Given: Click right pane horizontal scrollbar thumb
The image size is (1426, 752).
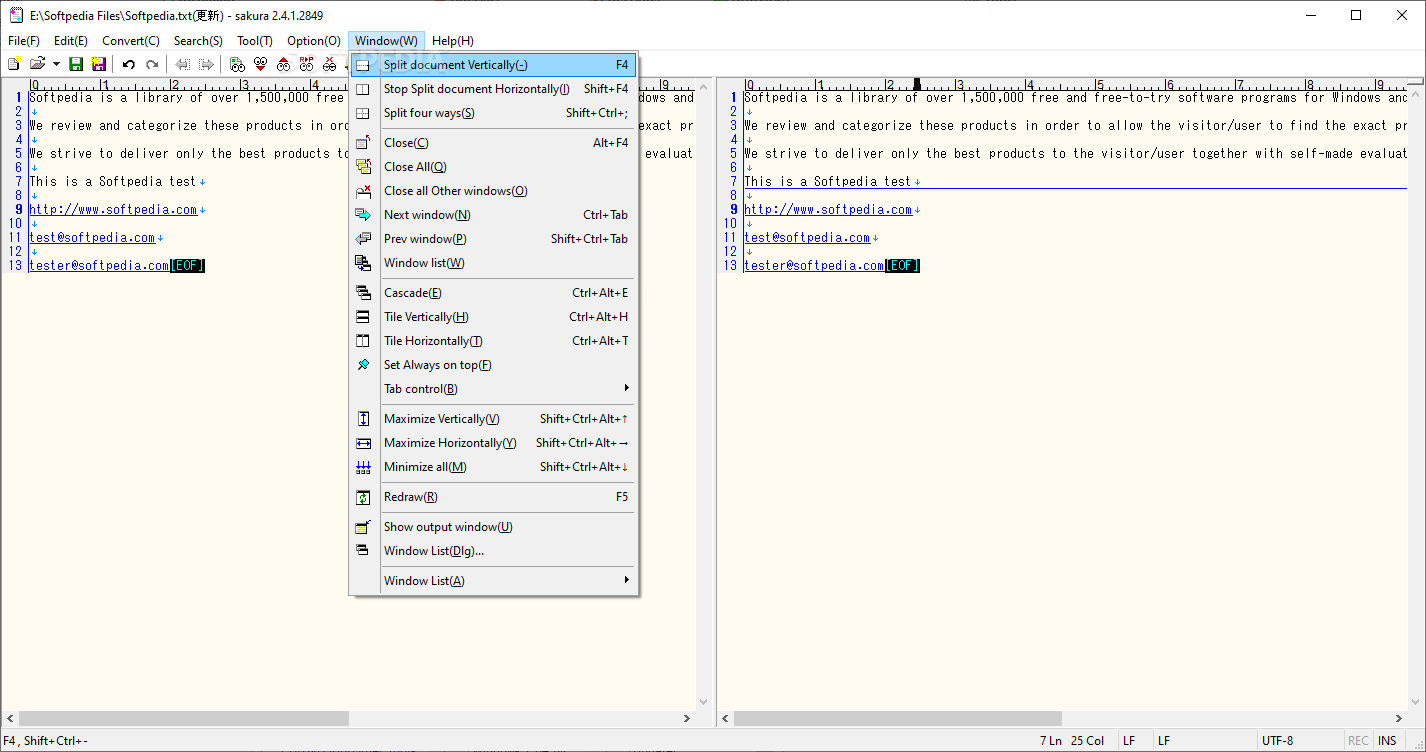Looking at the screenshot, I should [897, 719].
